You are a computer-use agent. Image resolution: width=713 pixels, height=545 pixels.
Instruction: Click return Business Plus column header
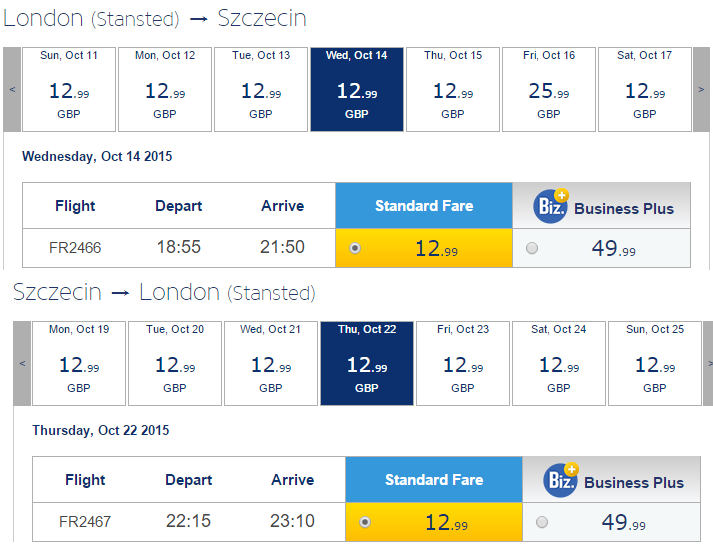point(611,480)
